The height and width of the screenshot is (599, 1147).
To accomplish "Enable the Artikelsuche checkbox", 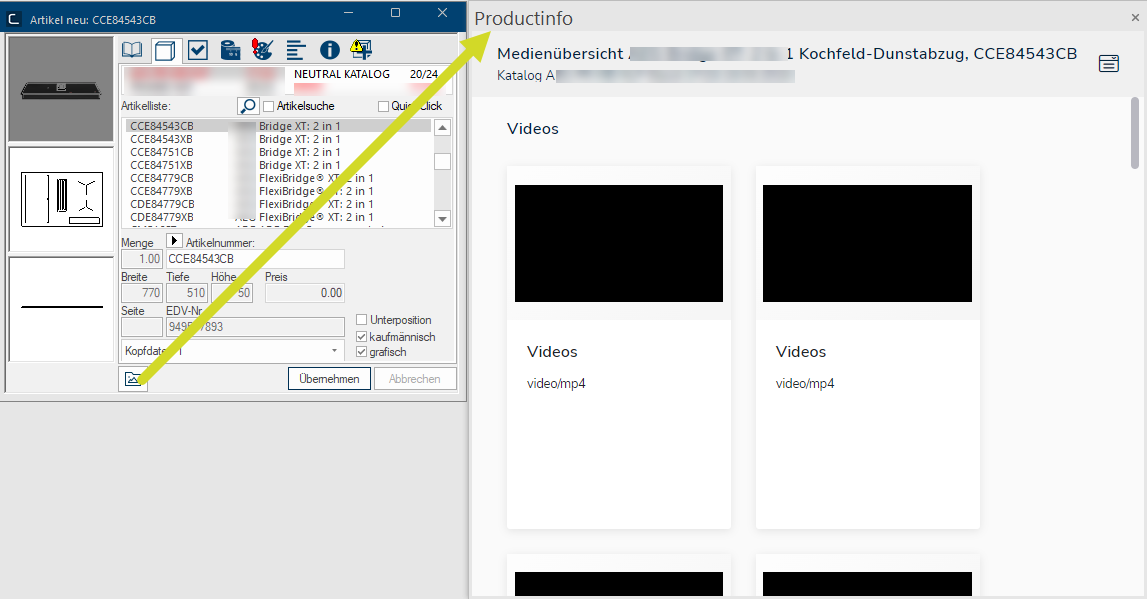I will pos(268,107).
